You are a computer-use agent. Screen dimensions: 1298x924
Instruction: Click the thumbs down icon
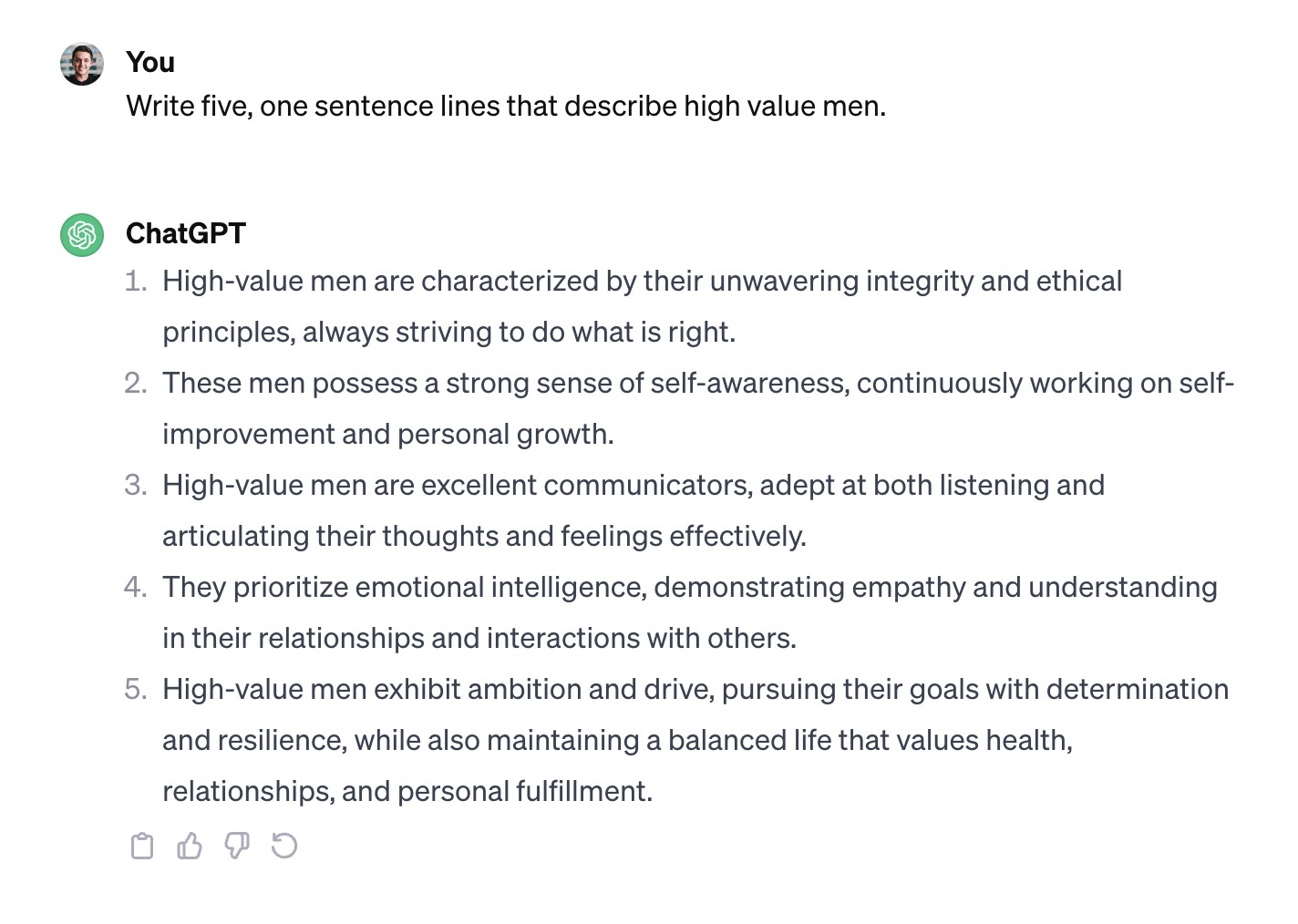click(x=237, y=847)
